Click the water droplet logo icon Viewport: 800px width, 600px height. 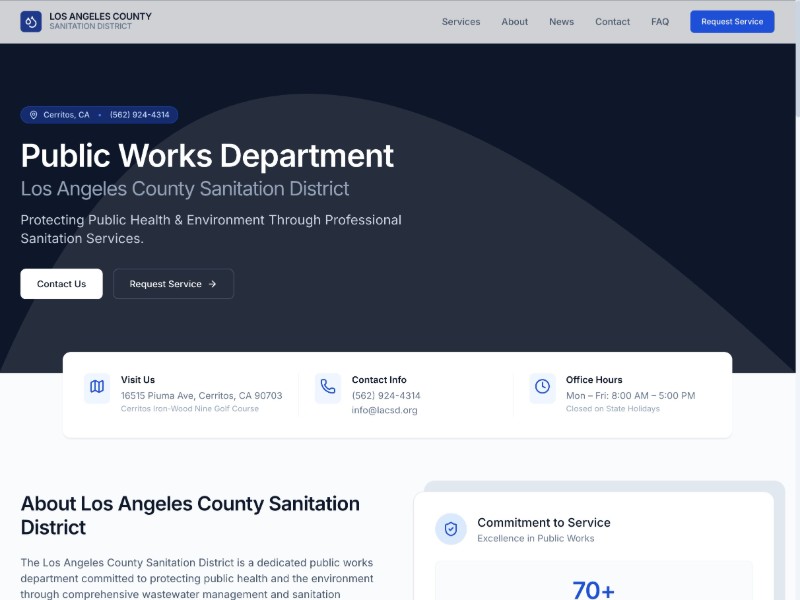(31, 21)
